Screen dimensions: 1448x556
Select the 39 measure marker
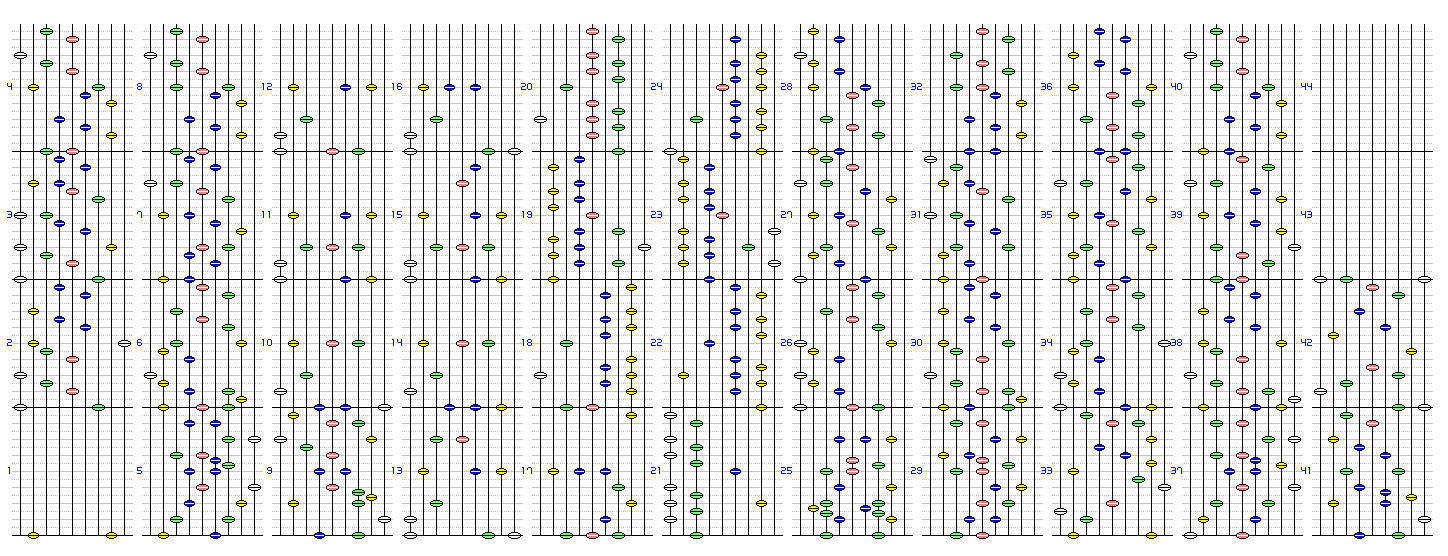[1176, 215]
